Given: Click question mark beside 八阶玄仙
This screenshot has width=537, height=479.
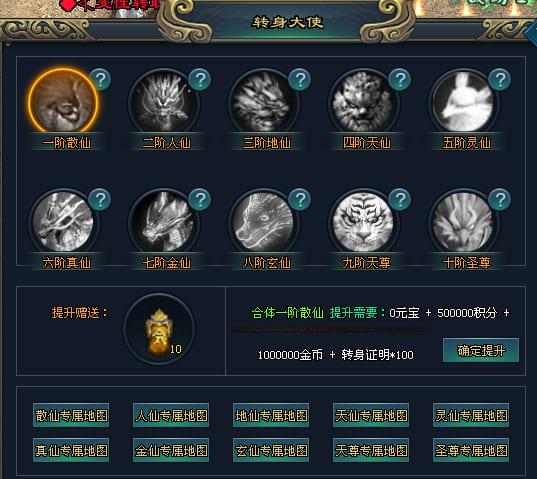Looking at the screenshot, I should pos(300,199).
